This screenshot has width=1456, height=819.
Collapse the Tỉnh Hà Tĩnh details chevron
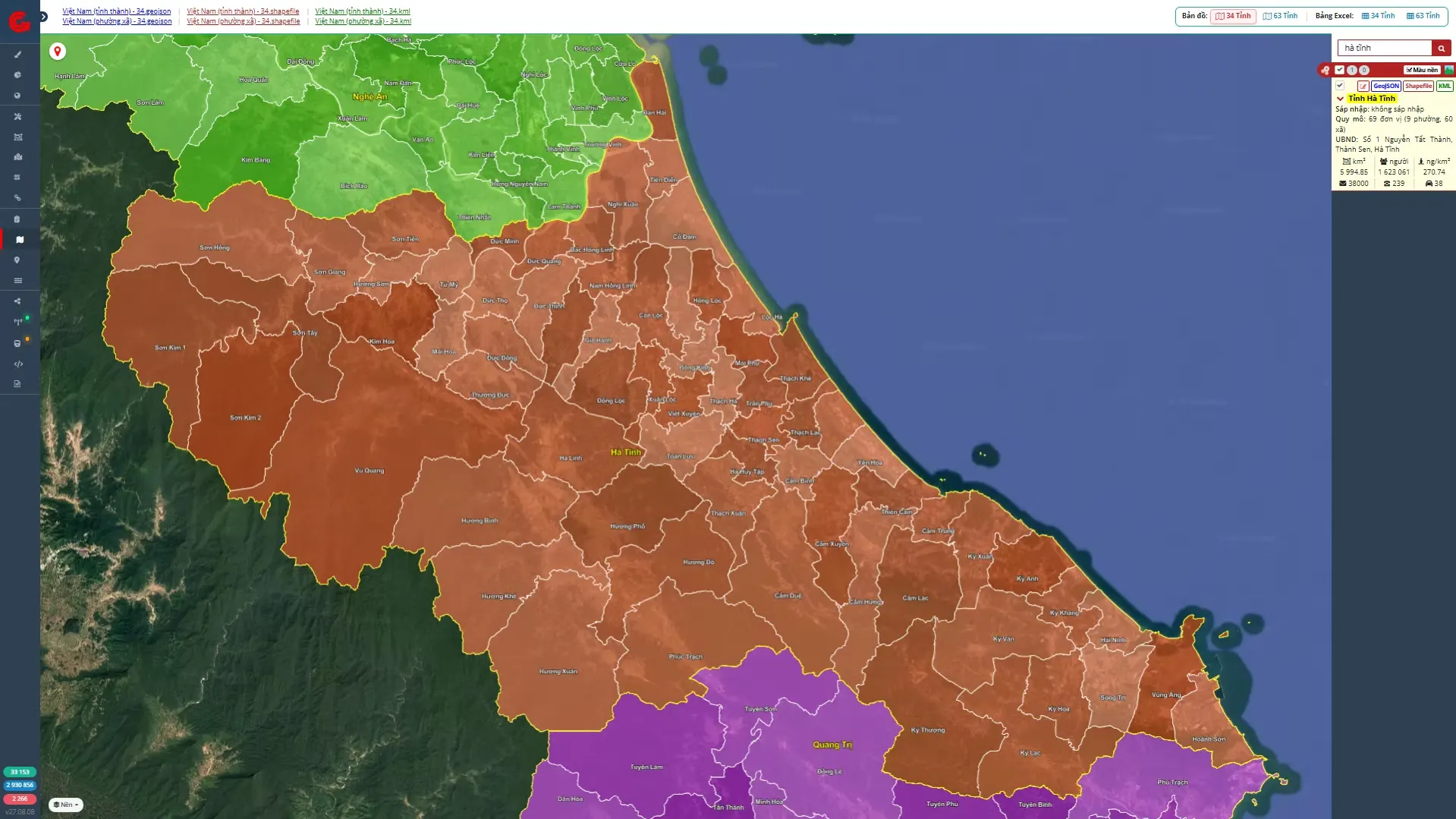[1340, 99]
